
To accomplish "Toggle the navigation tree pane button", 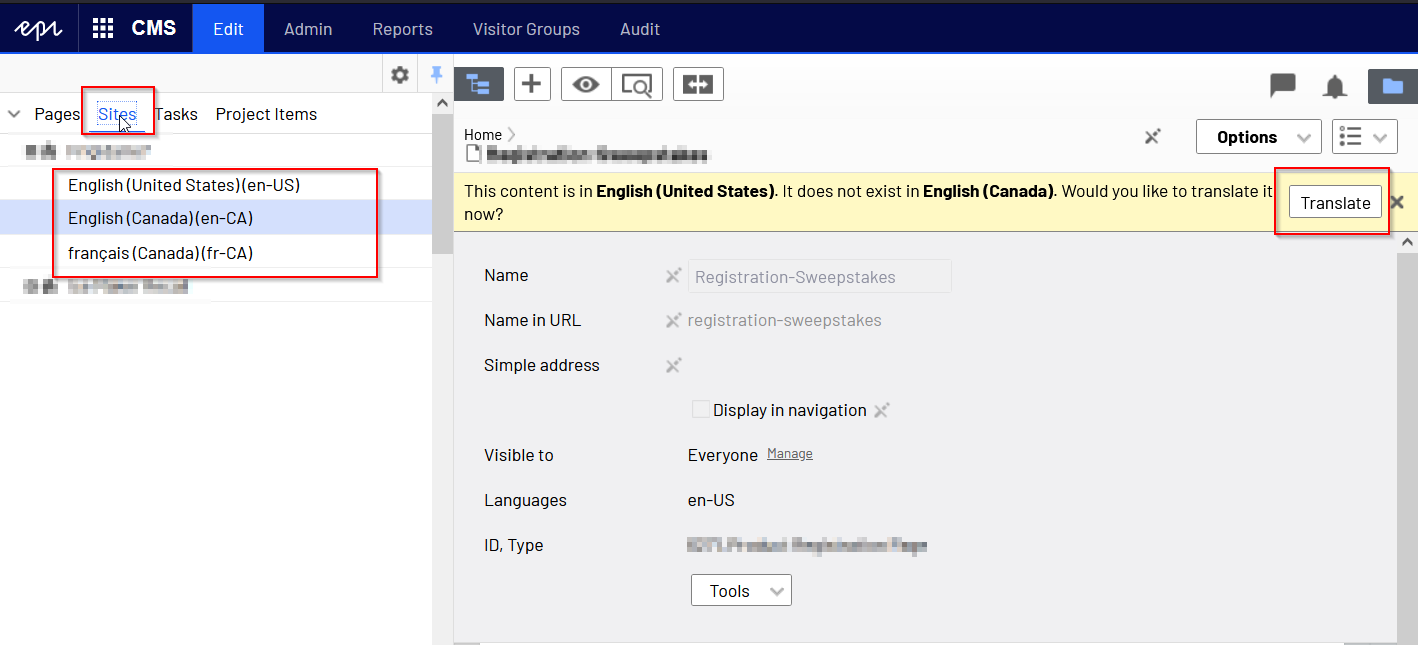I will (x=478, y=85).
